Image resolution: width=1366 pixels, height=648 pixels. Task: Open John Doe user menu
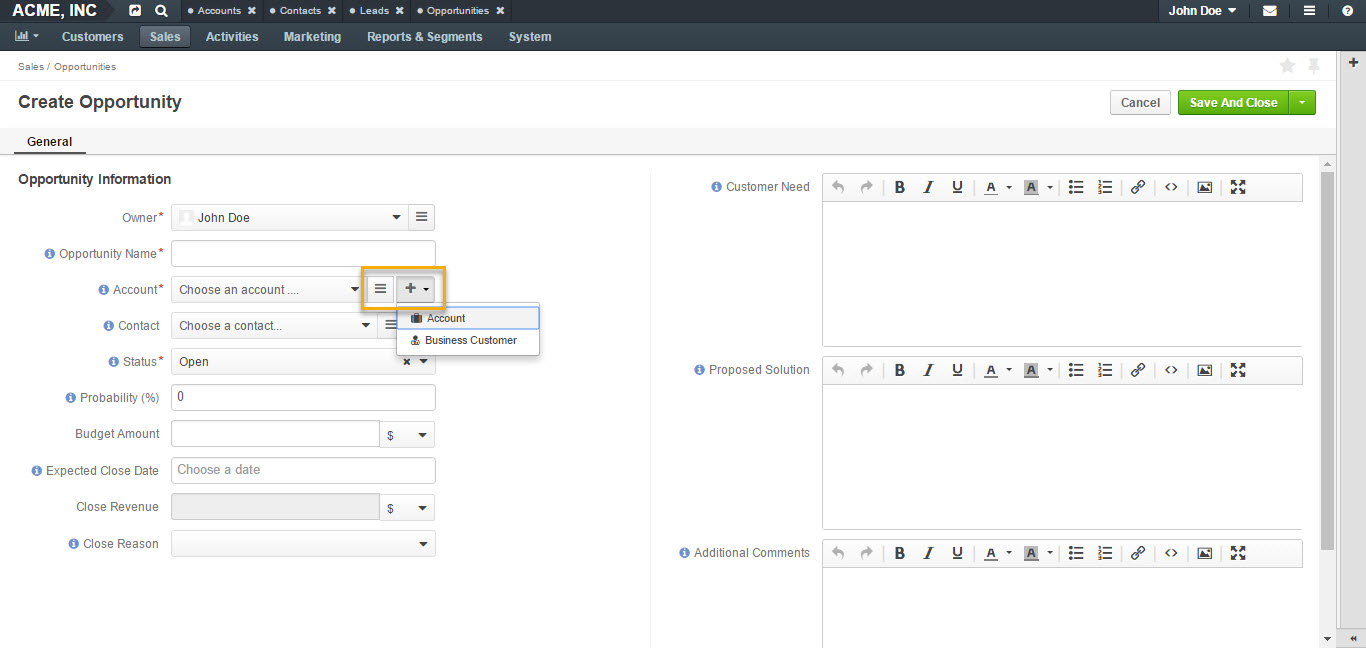[1202, 11]
